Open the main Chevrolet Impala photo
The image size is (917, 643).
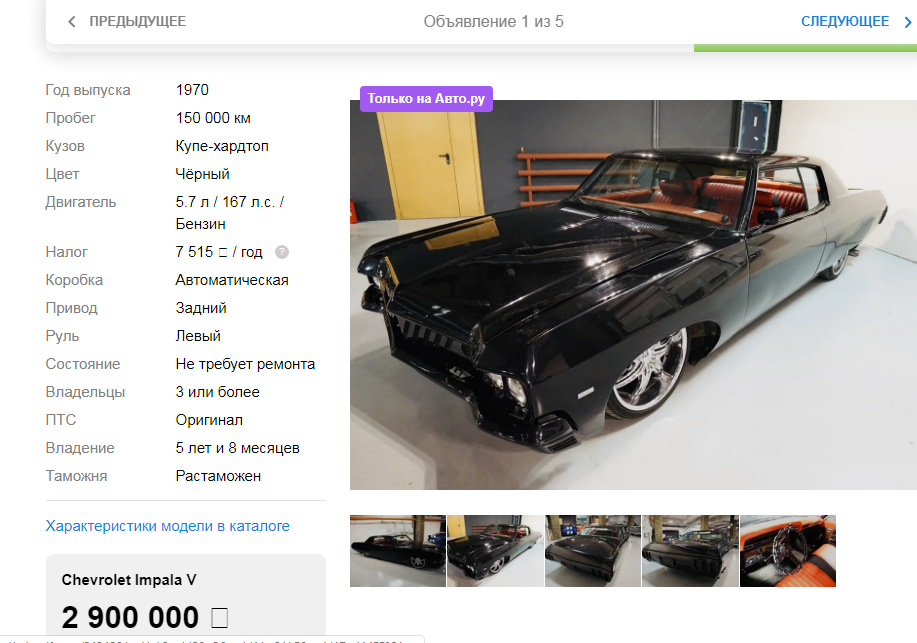click(633, 295)
